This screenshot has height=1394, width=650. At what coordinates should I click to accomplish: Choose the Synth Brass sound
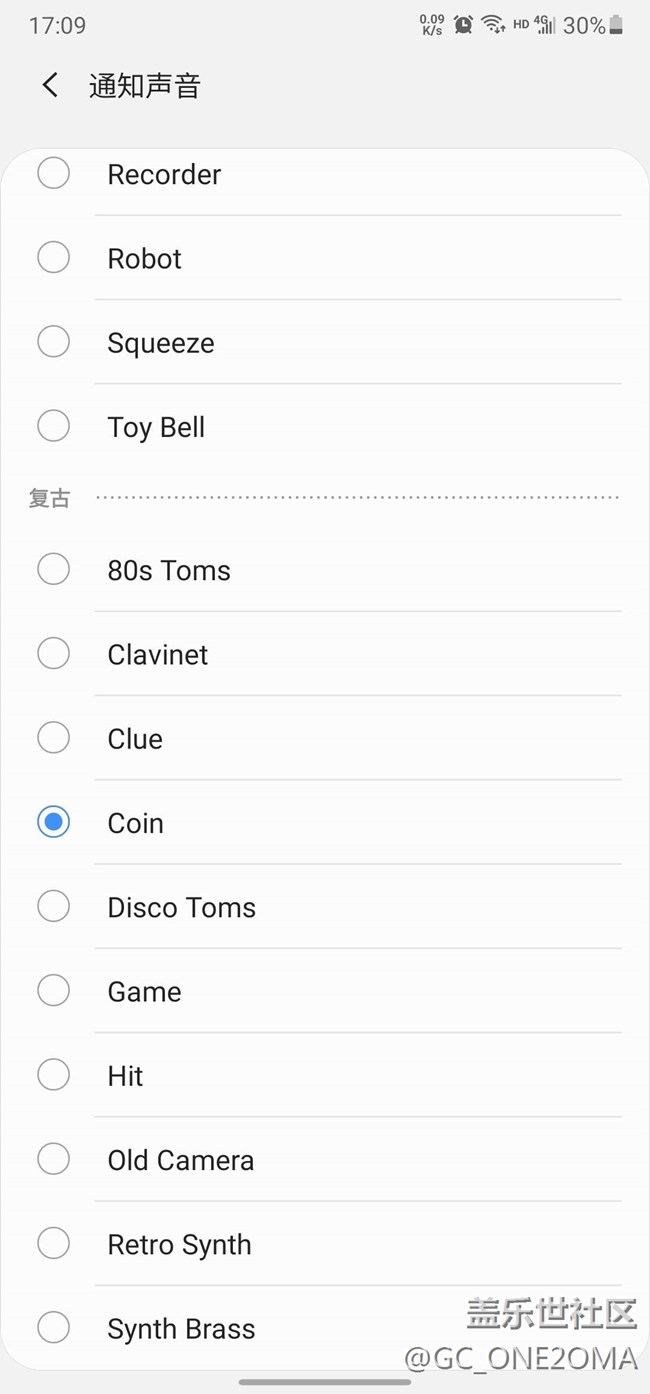[53, 1328]
